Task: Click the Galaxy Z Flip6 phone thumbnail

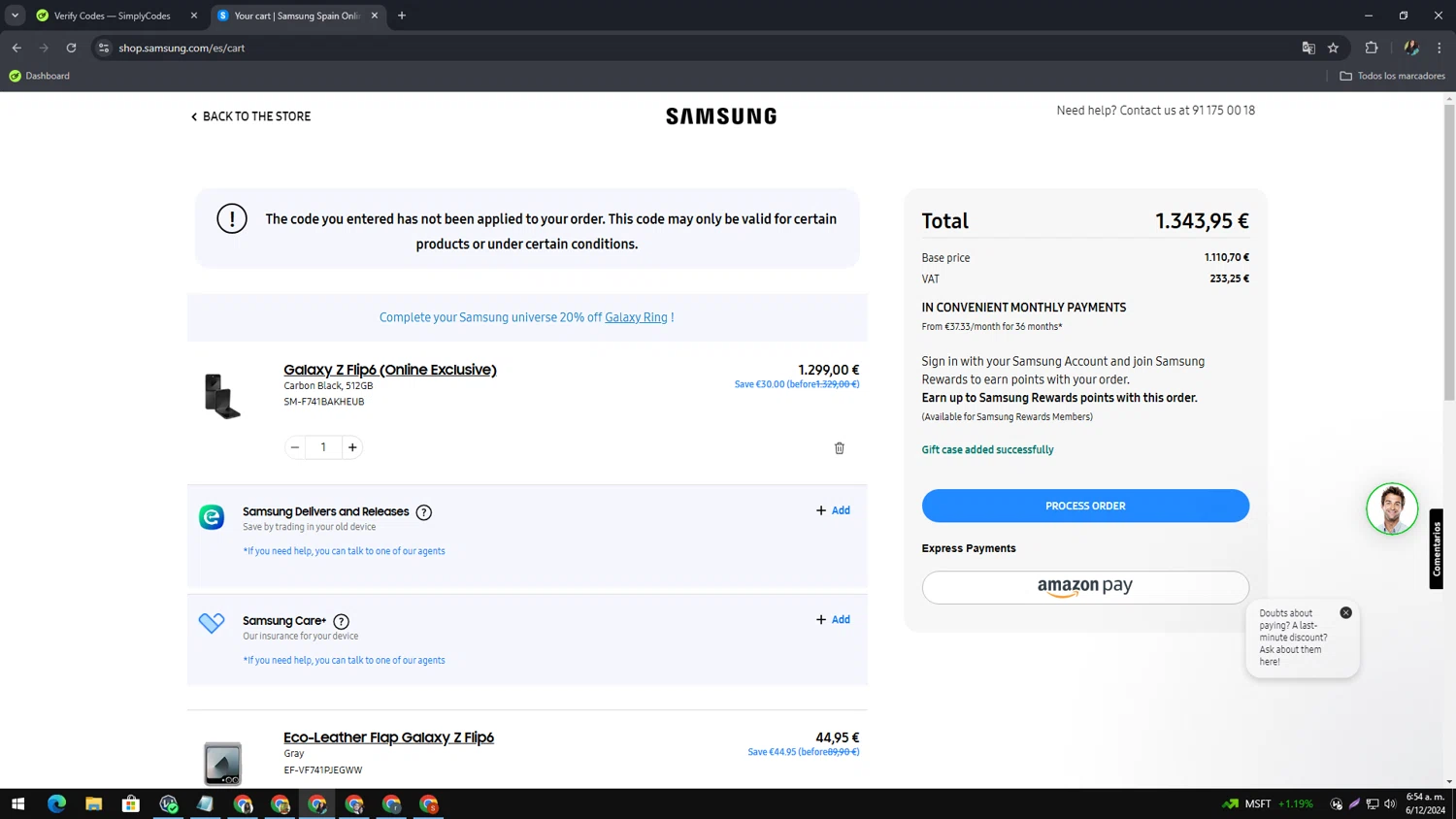Action: tap(222, 396)
